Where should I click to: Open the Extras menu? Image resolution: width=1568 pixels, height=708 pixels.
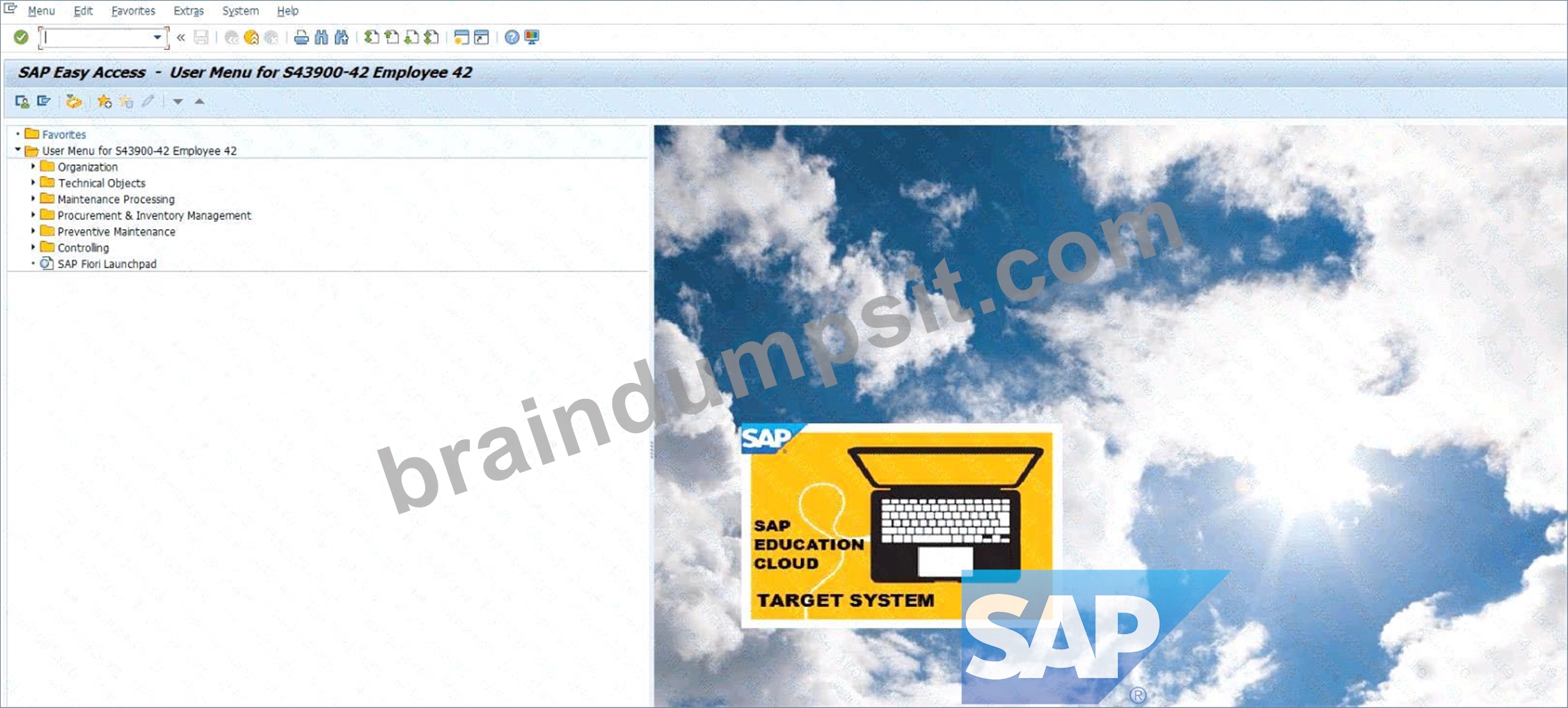[x=189, y=11]
